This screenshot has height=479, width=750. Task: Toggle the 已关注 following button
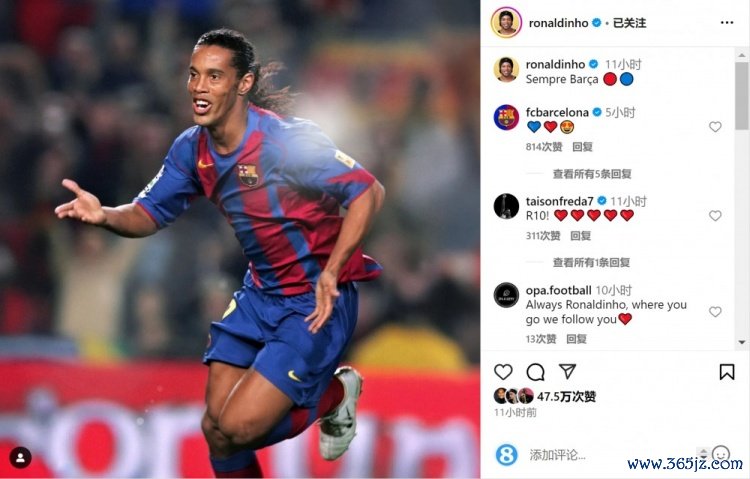[629, 23]
